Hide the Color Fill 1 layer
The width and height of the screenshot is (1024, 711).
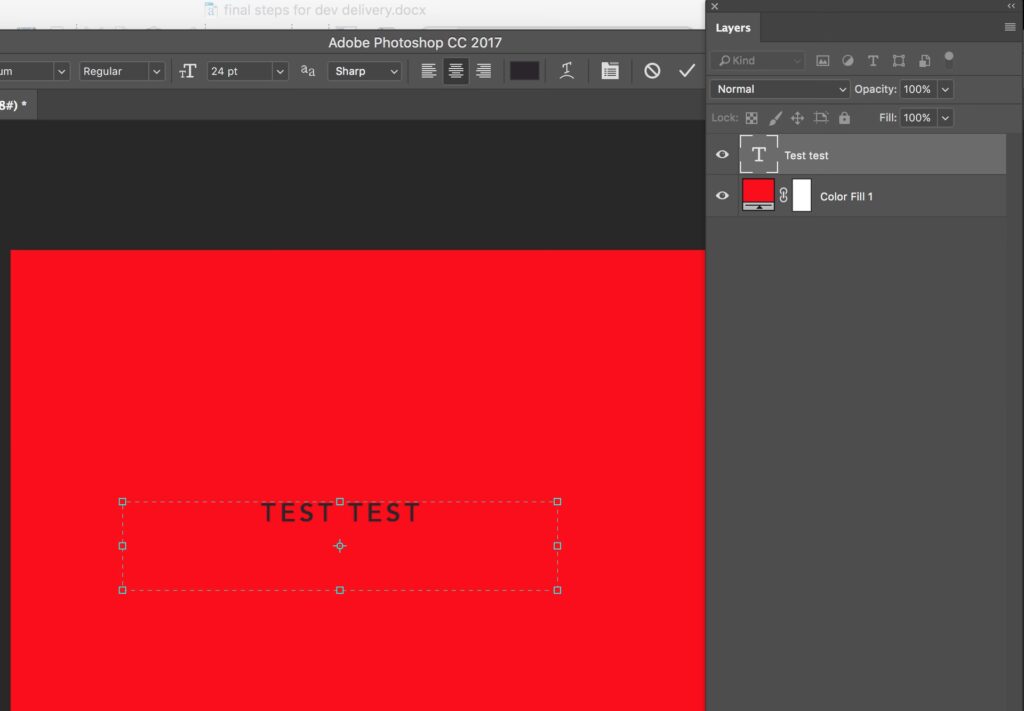pyautogui.click(x=722, y=196)
